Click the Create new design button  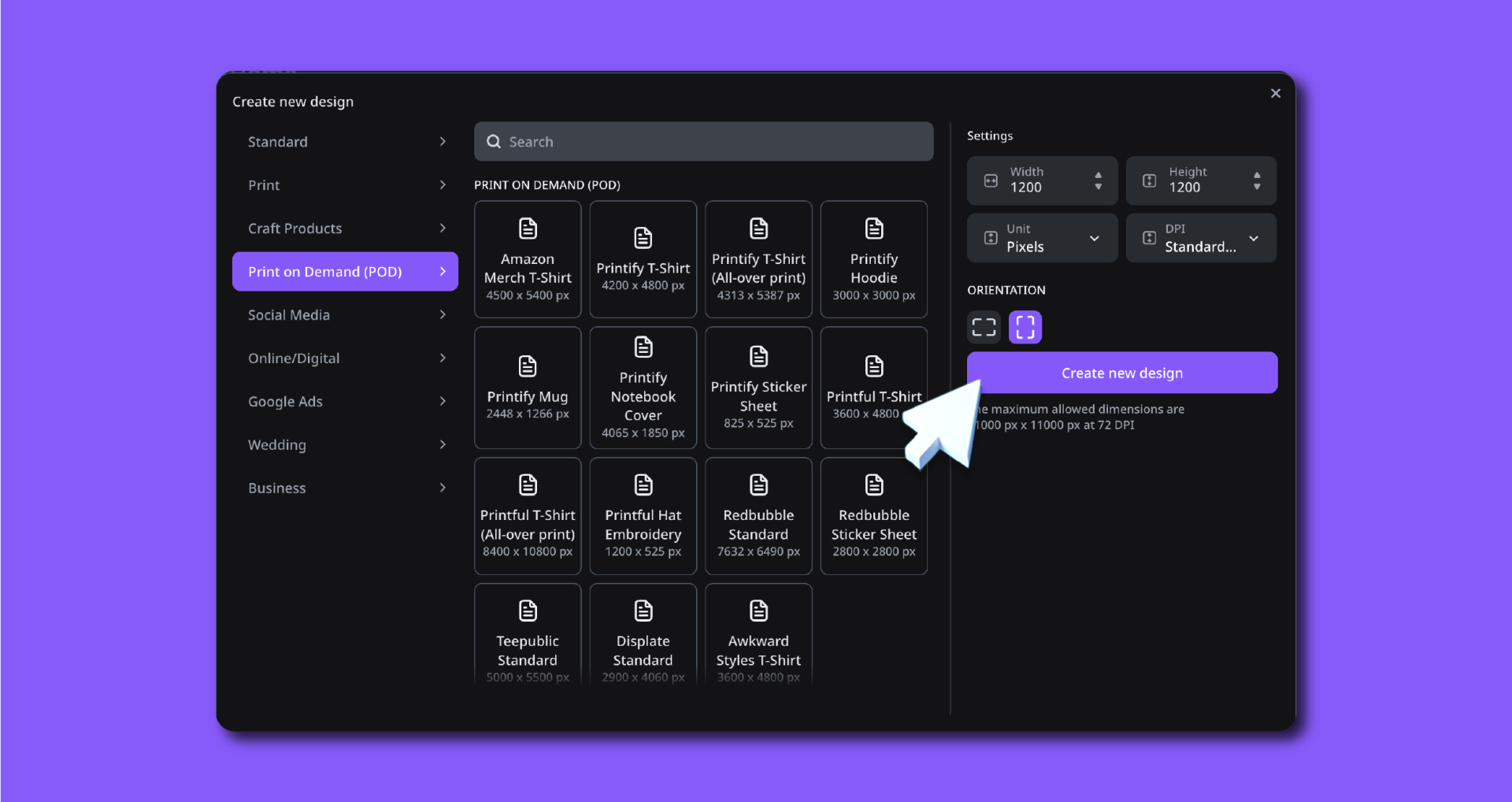coord(1121,373)
